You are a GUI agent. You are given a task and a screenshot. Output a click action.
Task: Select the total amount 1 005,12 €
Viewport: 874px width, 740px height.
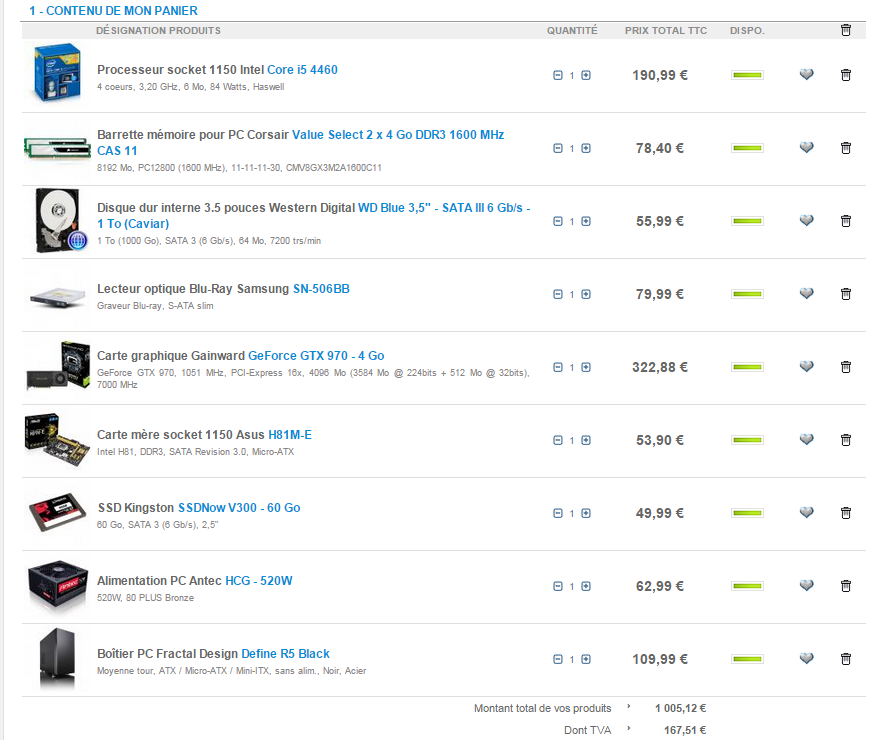click(681, 708)
